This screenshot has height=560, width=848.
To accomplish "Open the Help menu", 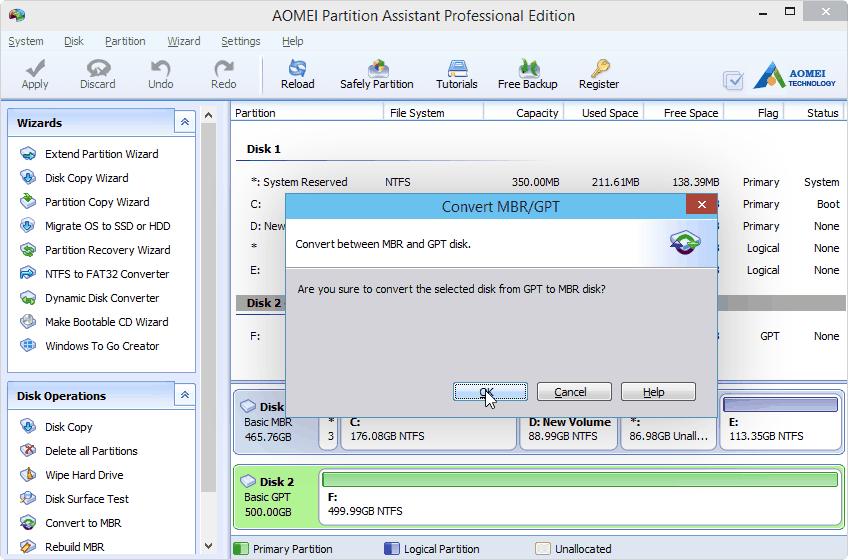I will [293, 41].
